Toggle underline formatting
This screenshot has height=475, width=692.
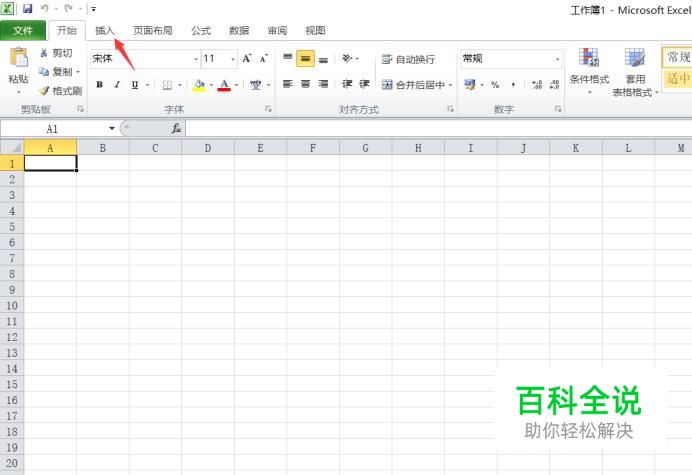(135, 84)
